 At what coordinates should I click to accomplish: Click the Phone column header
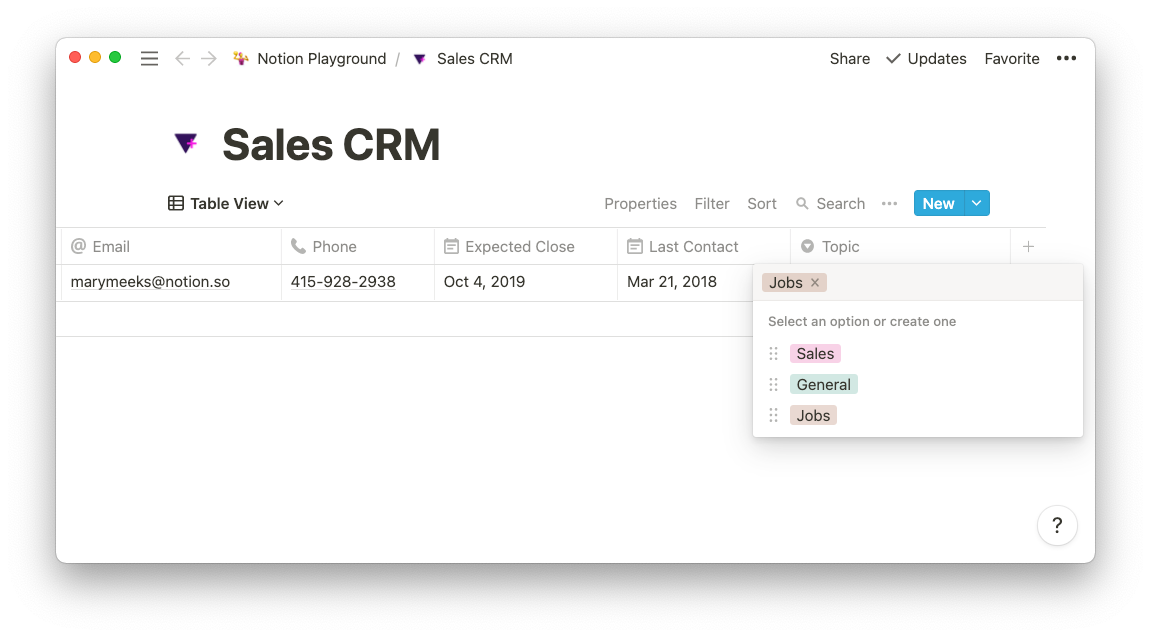[x=357, y=247]
